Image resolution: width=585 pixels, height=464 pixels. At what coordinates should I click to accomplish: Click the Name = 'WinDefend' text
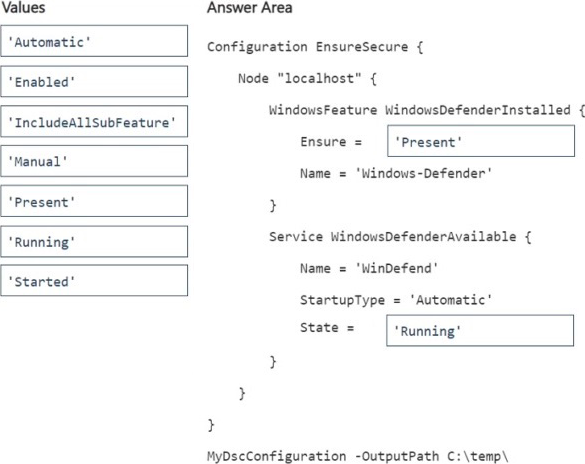click(369, 268)
